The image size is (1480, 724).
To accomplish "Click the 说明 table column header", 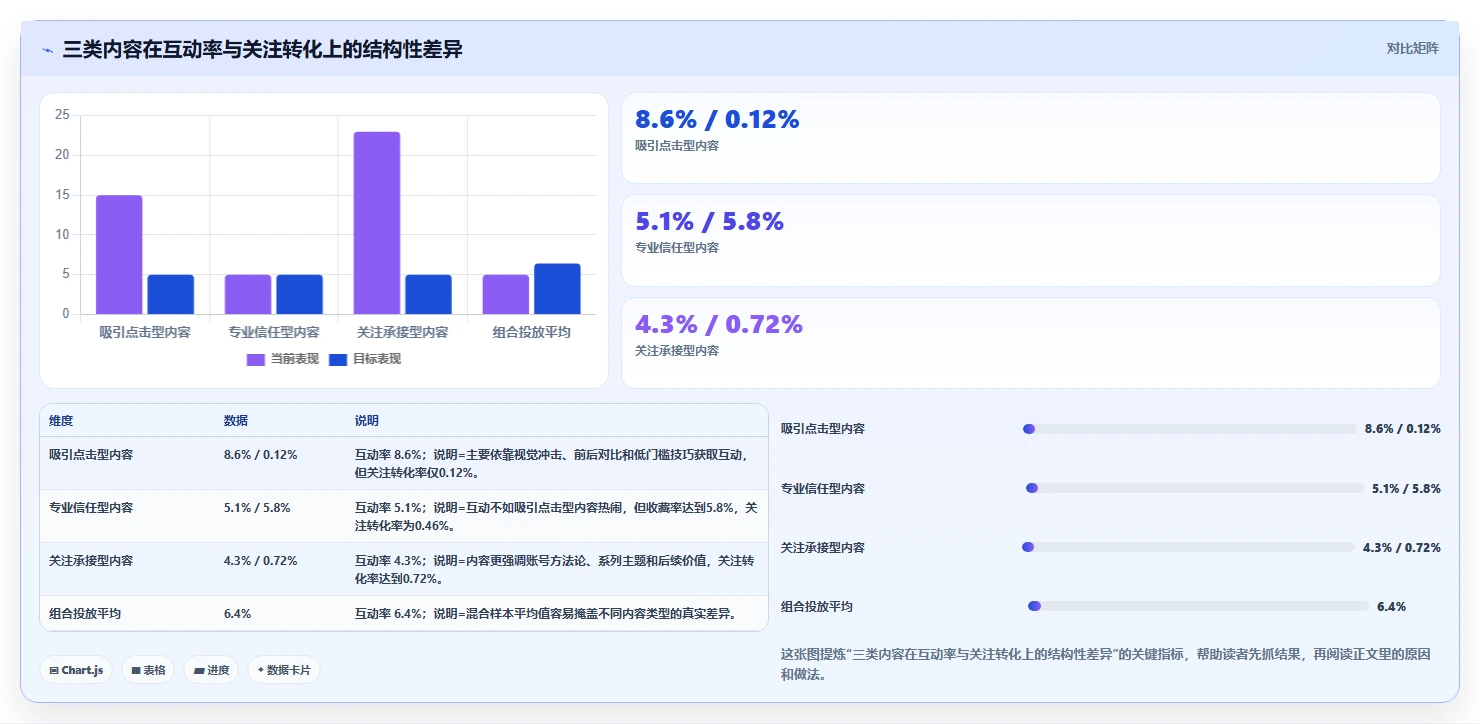I will [367, 421].
